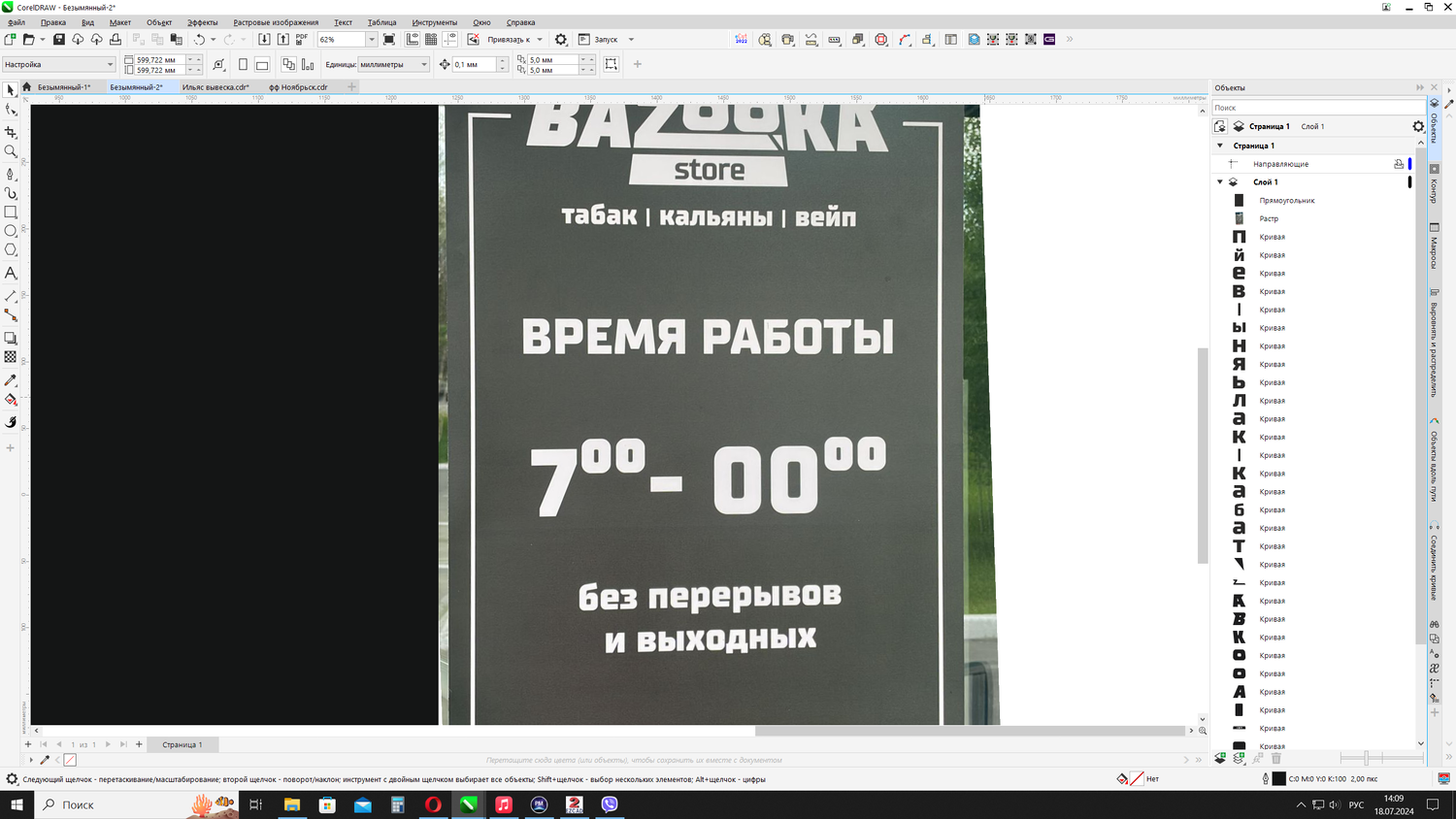Expand toolbar overflow chevron
The height and width of the screenshot is (819, 1456).
tap(1070, 40)
